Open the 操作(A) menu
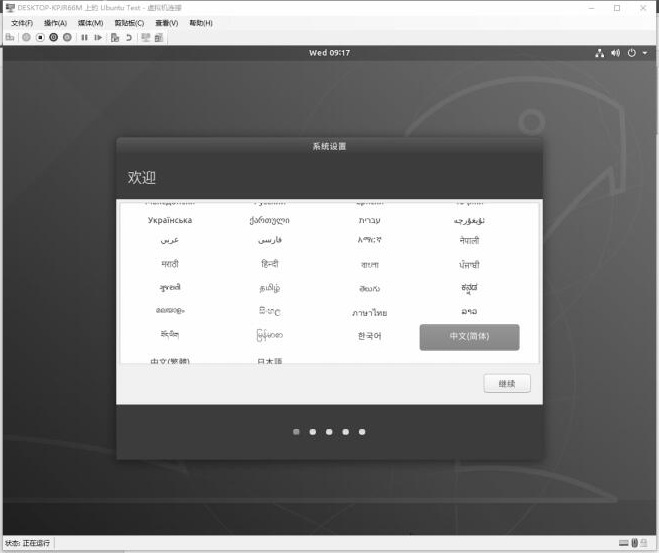Viewport: 659px width, 553px height. pos(55,22)
